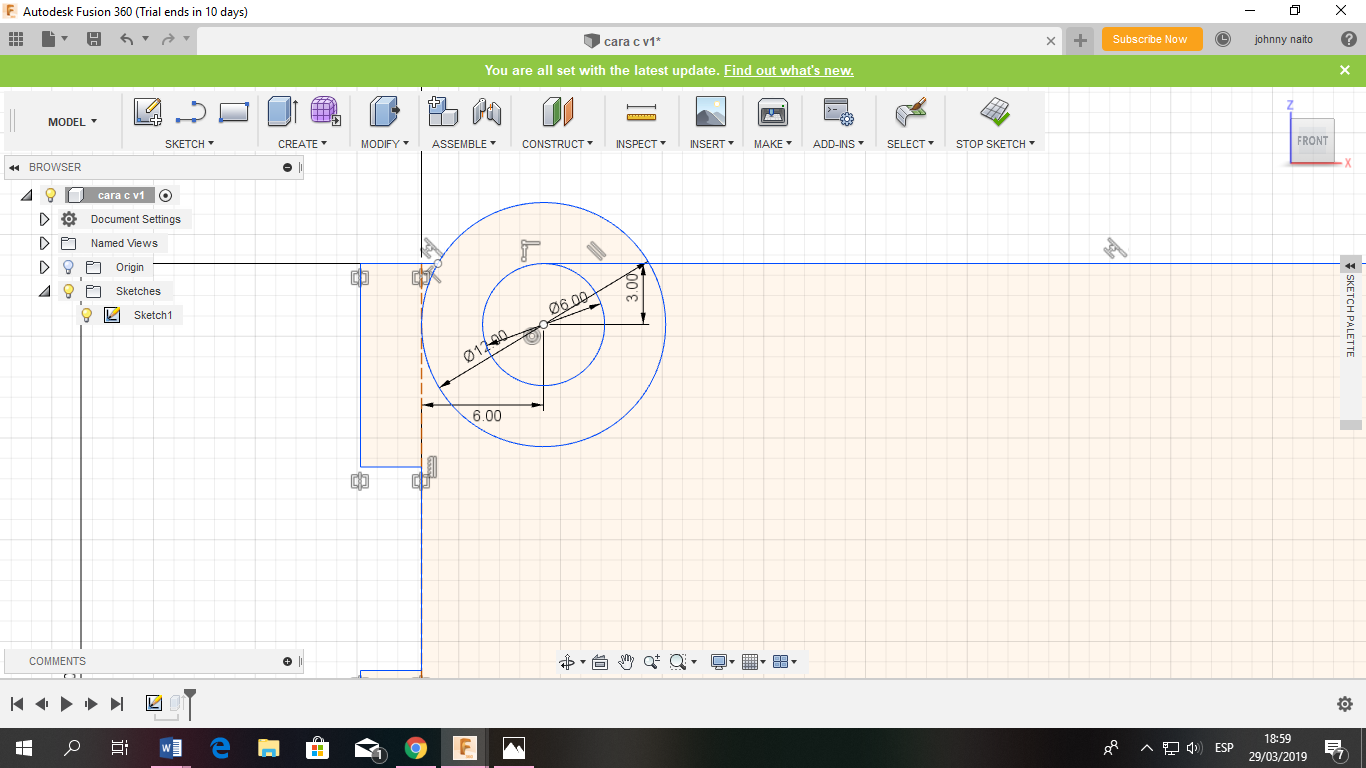
Task: Open Google Chrome from the taskbar
Action: (x=416, y=748)
